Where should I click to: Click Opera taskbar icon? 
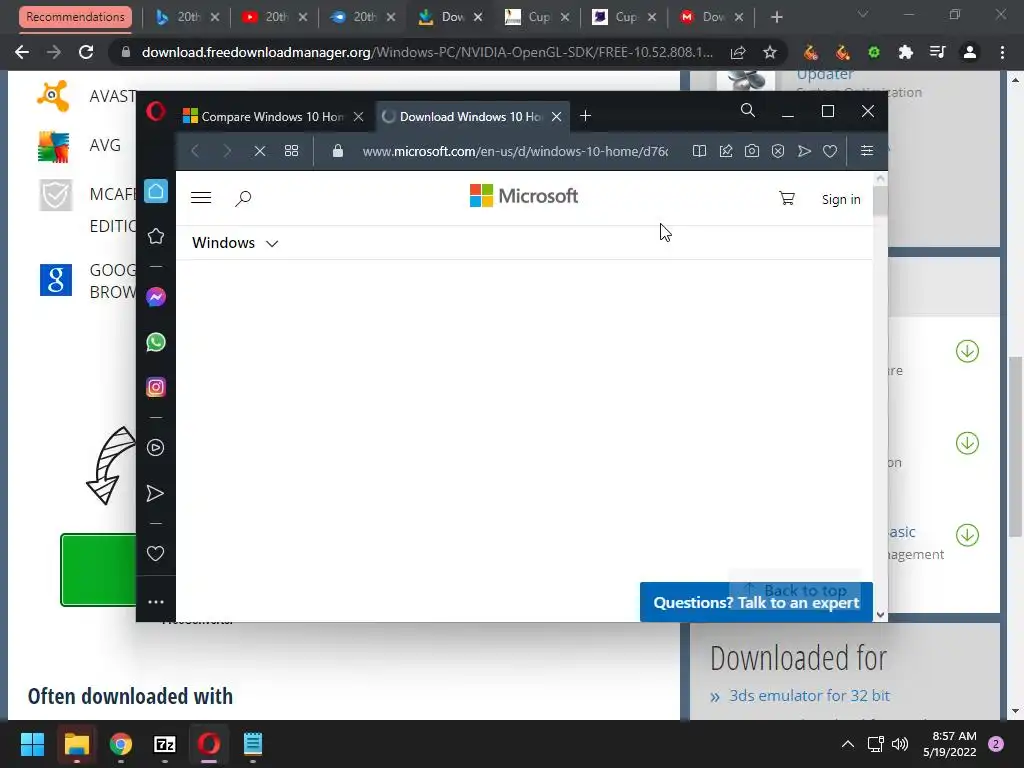pyautogui.click(x=209, y=744)
